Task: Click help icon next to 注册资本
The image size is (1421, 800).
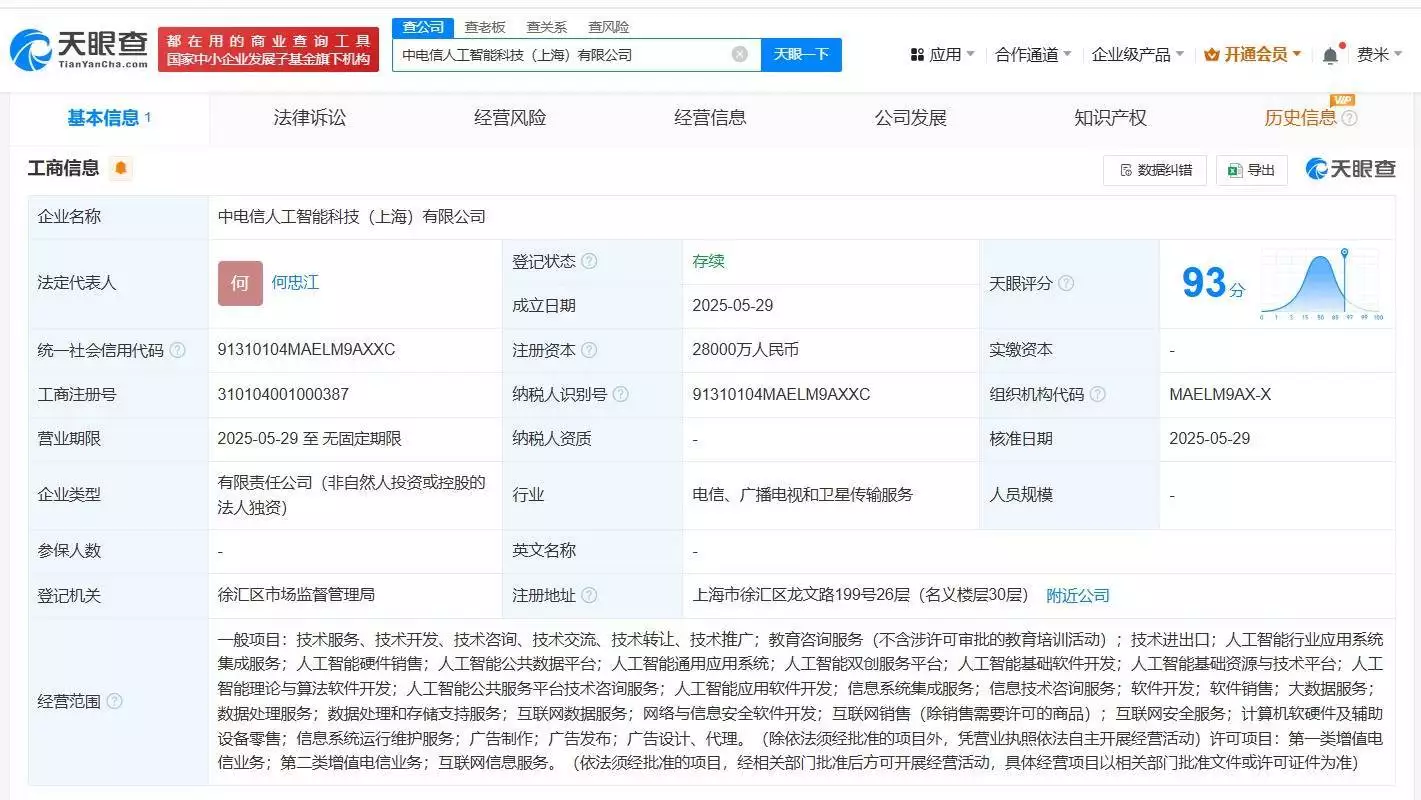Action: (589, 350)
